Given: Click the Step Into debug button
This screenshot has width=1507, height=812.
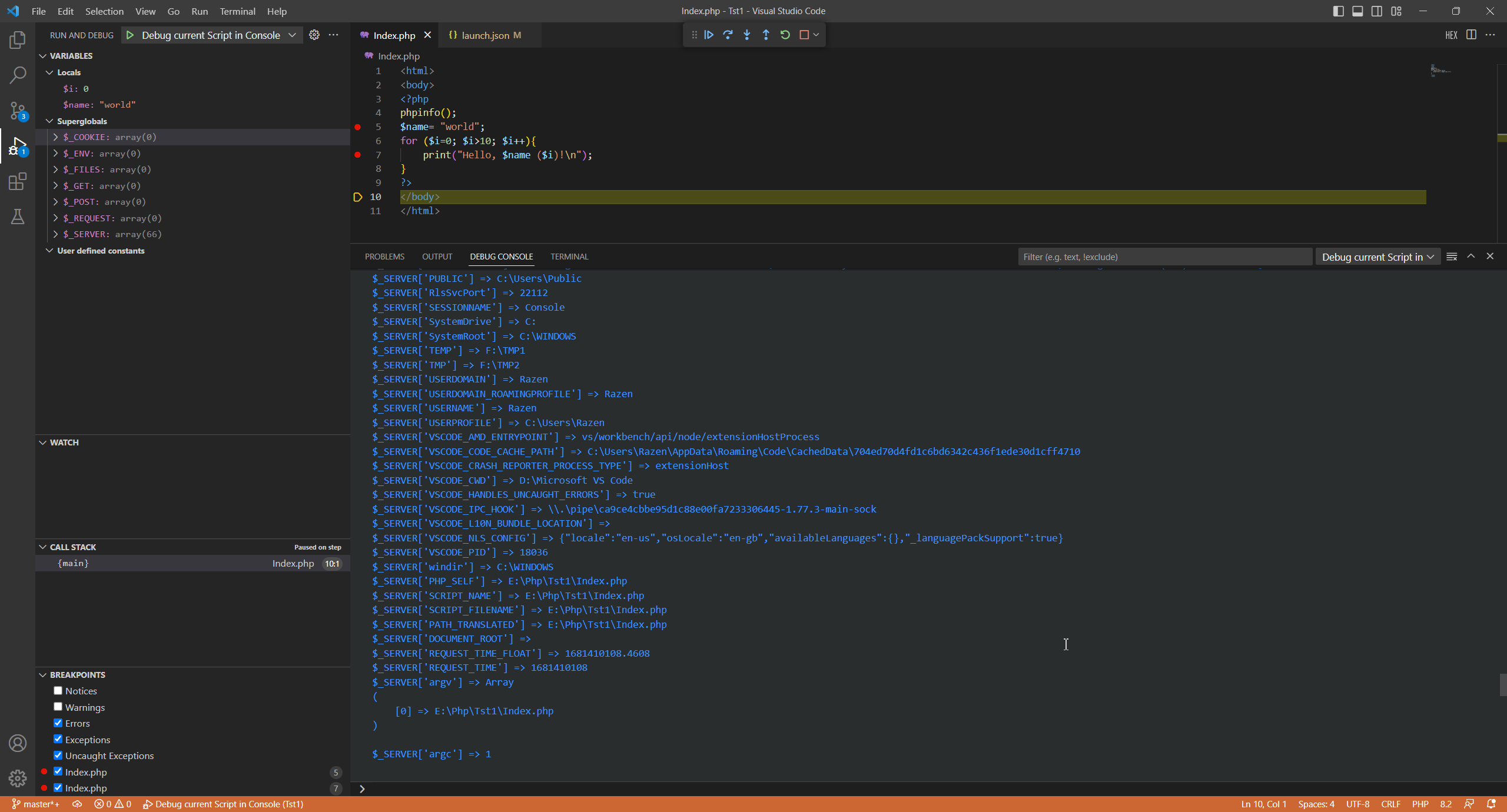Looking at the screenshot, I should 746,35.
